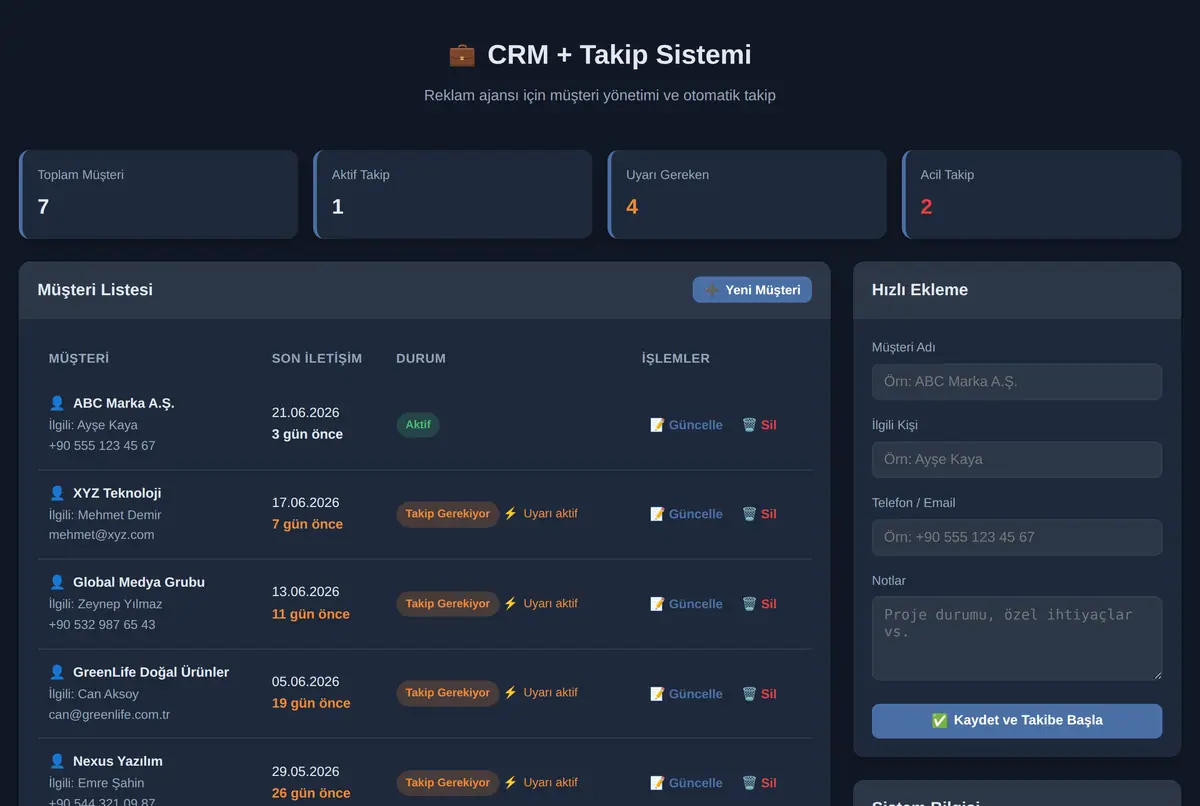The height and width of the screenshot is (806, 1200).
Task: Click the briefcase icon in the title
Action: pyautogui.click(x=462, y=55)
